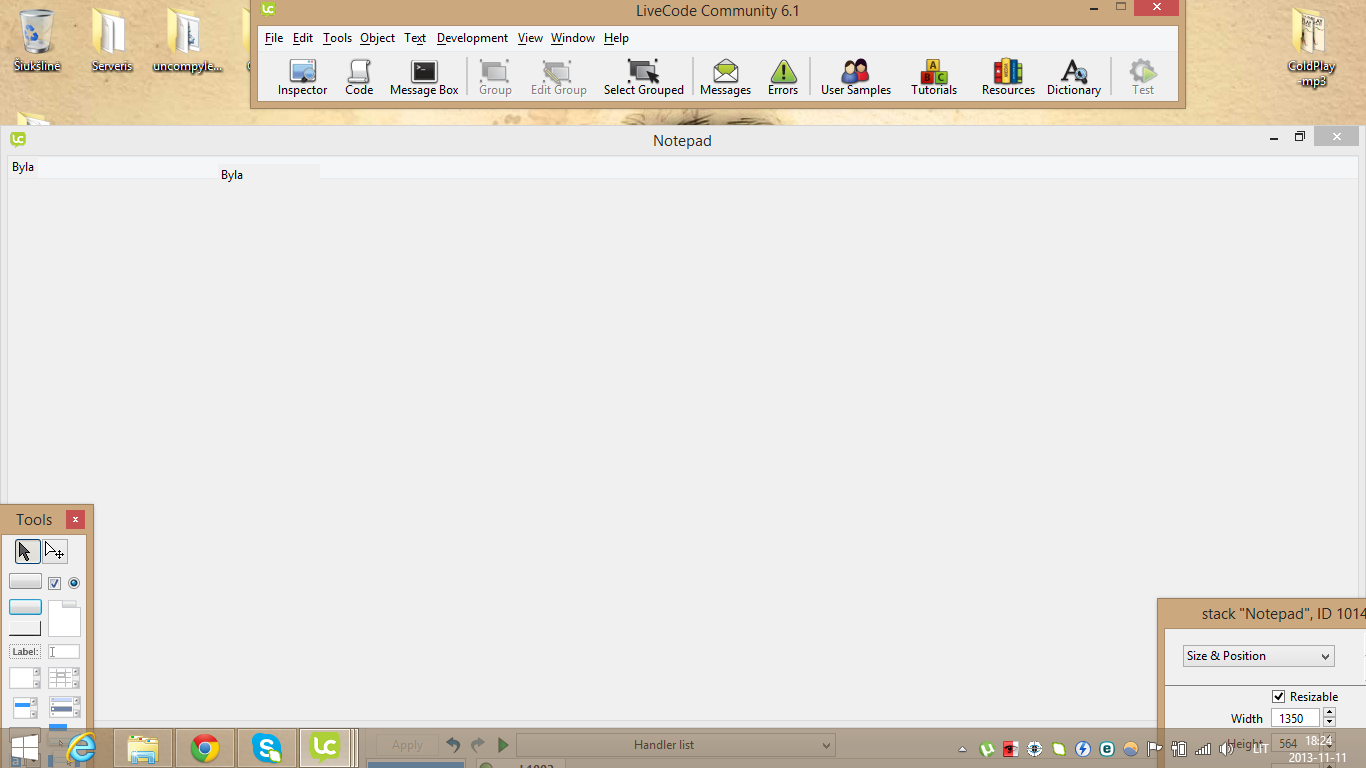Expand the Size & Position dropdown
The height and width of the screenshot is (768, 1366).
(x=1258, y=656)
